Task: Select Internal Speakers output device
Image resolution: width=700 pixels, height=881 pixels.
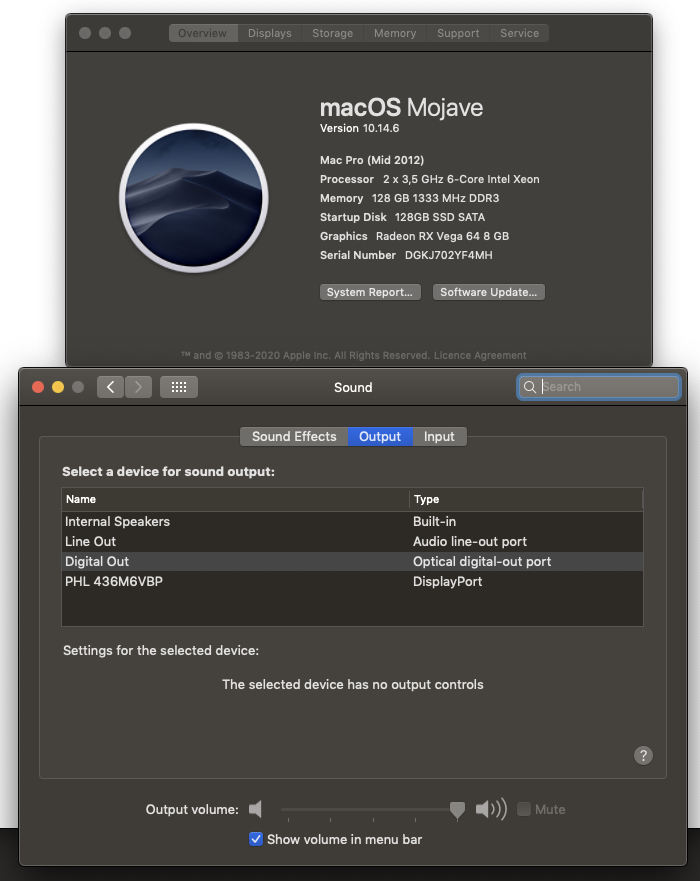Action: click(352, 521)
